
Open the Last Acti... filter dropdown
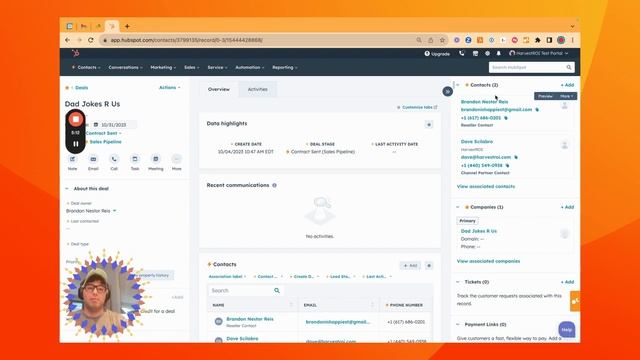(377, 277)
